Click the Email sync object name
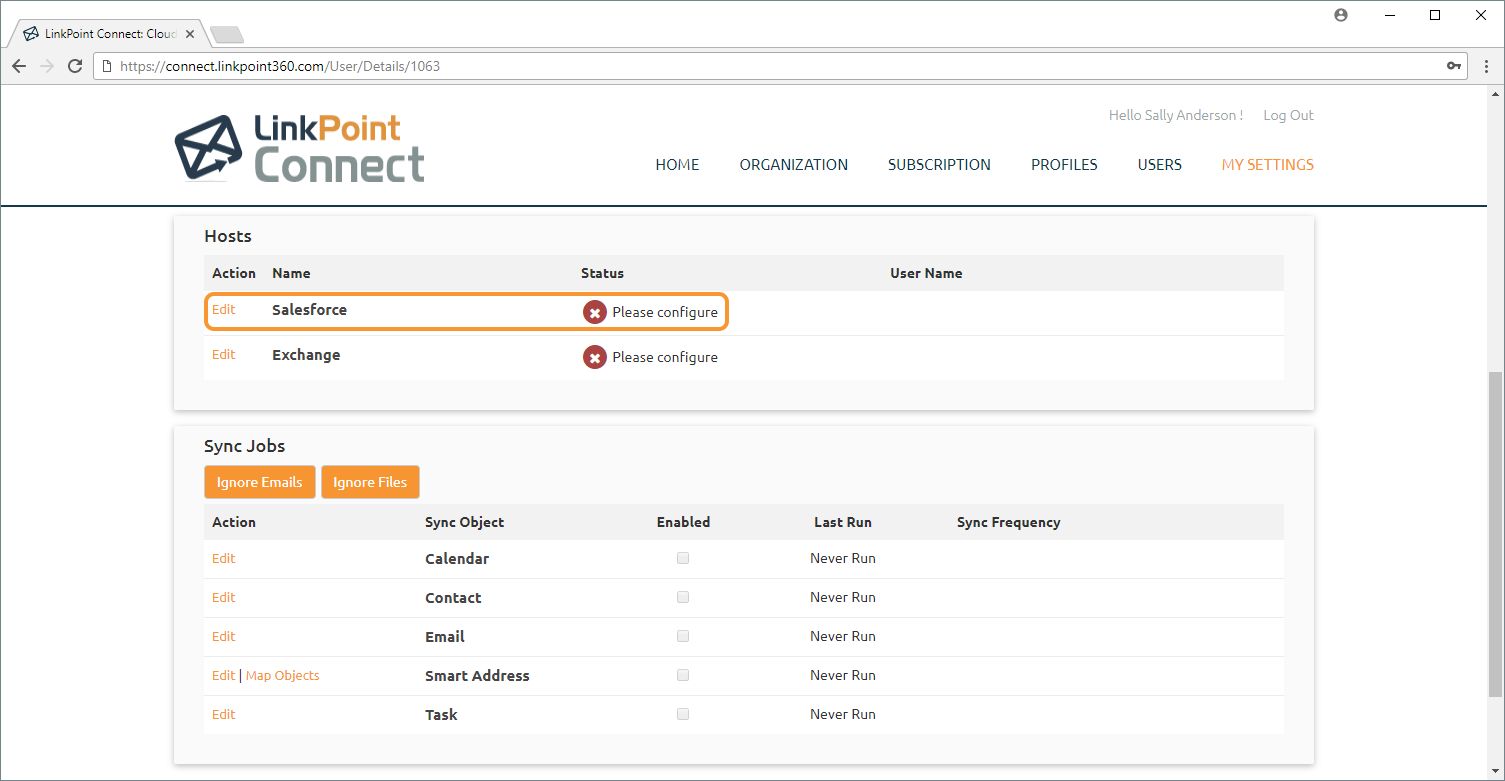This screenshot has height=781, width=1505. tap(445, 637)
